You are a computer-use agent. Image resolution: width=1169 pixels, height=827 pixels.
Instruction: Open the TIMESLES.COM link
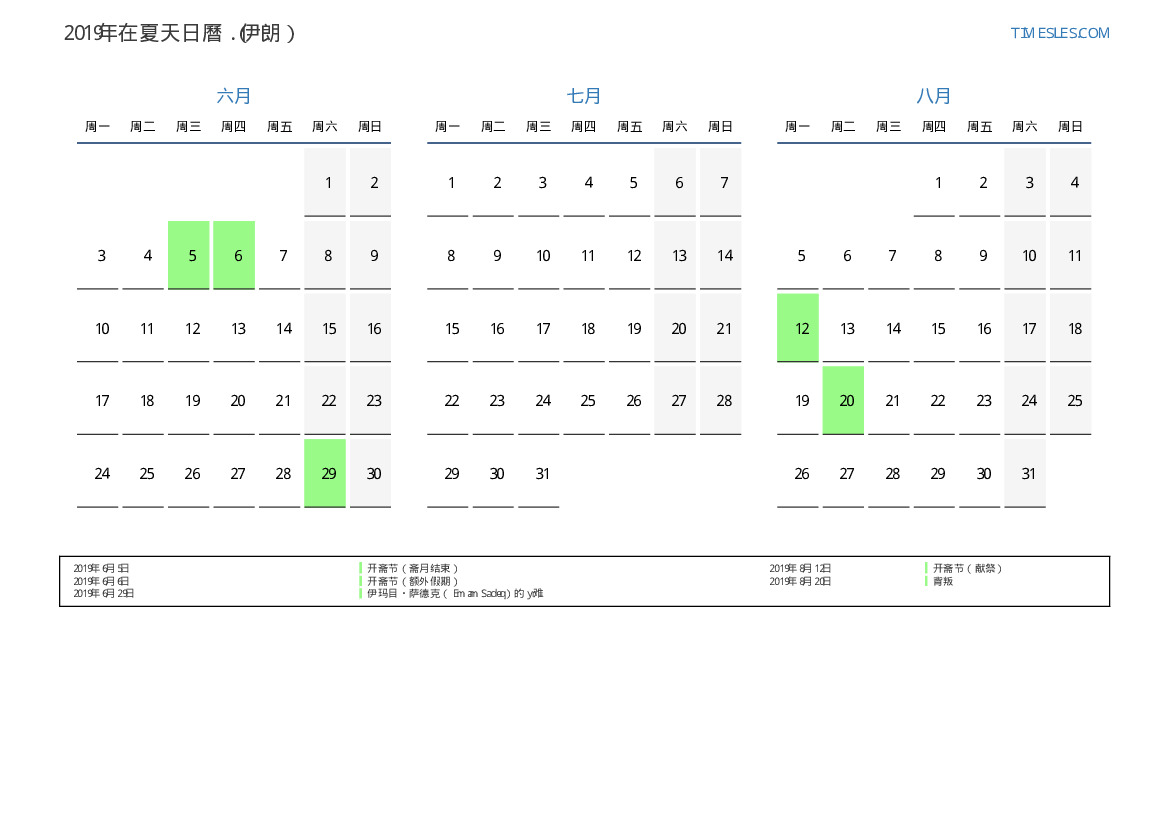point(1059,33)
